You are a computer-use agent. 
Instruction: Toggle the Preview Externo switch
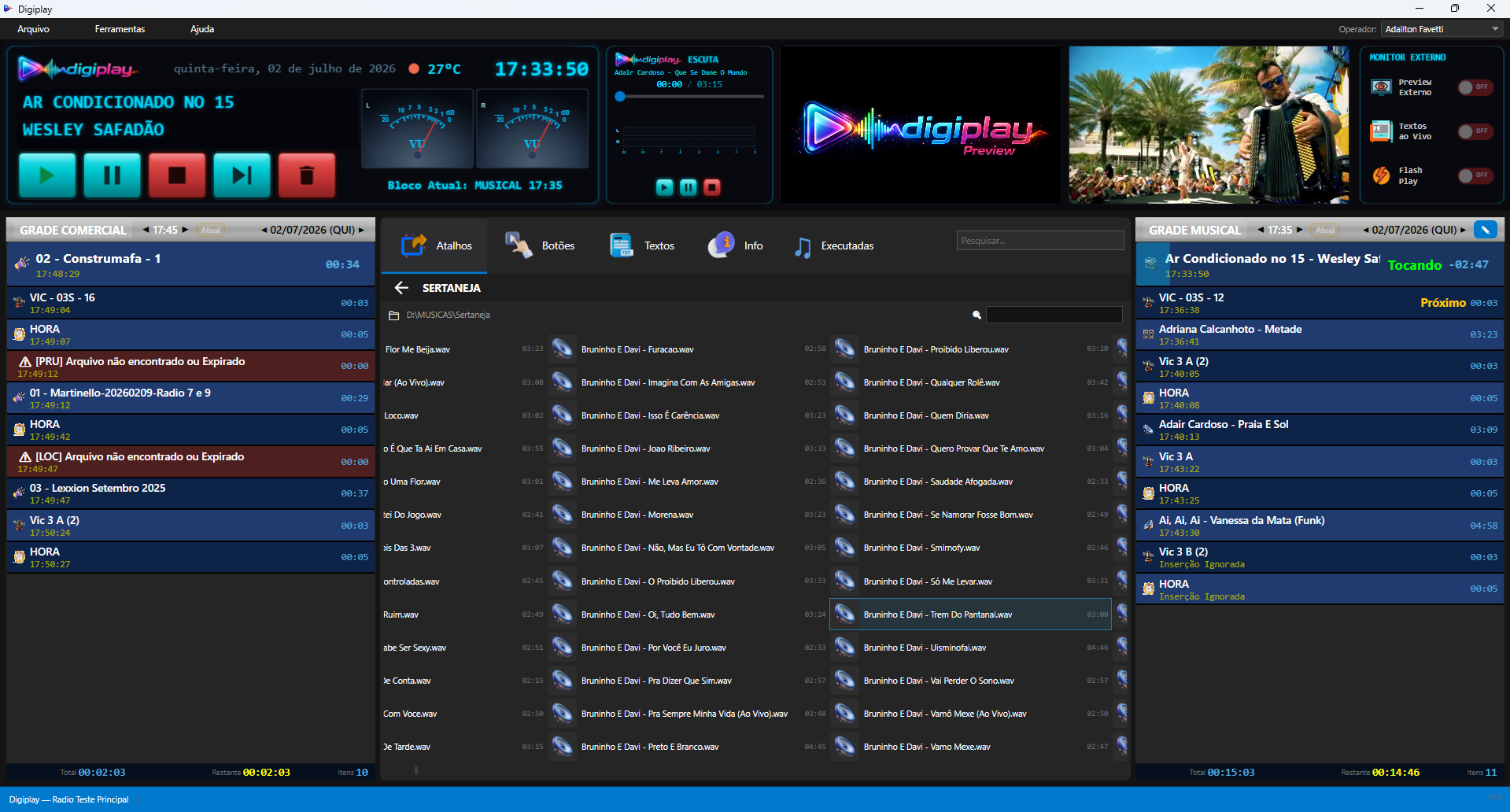1475,87
